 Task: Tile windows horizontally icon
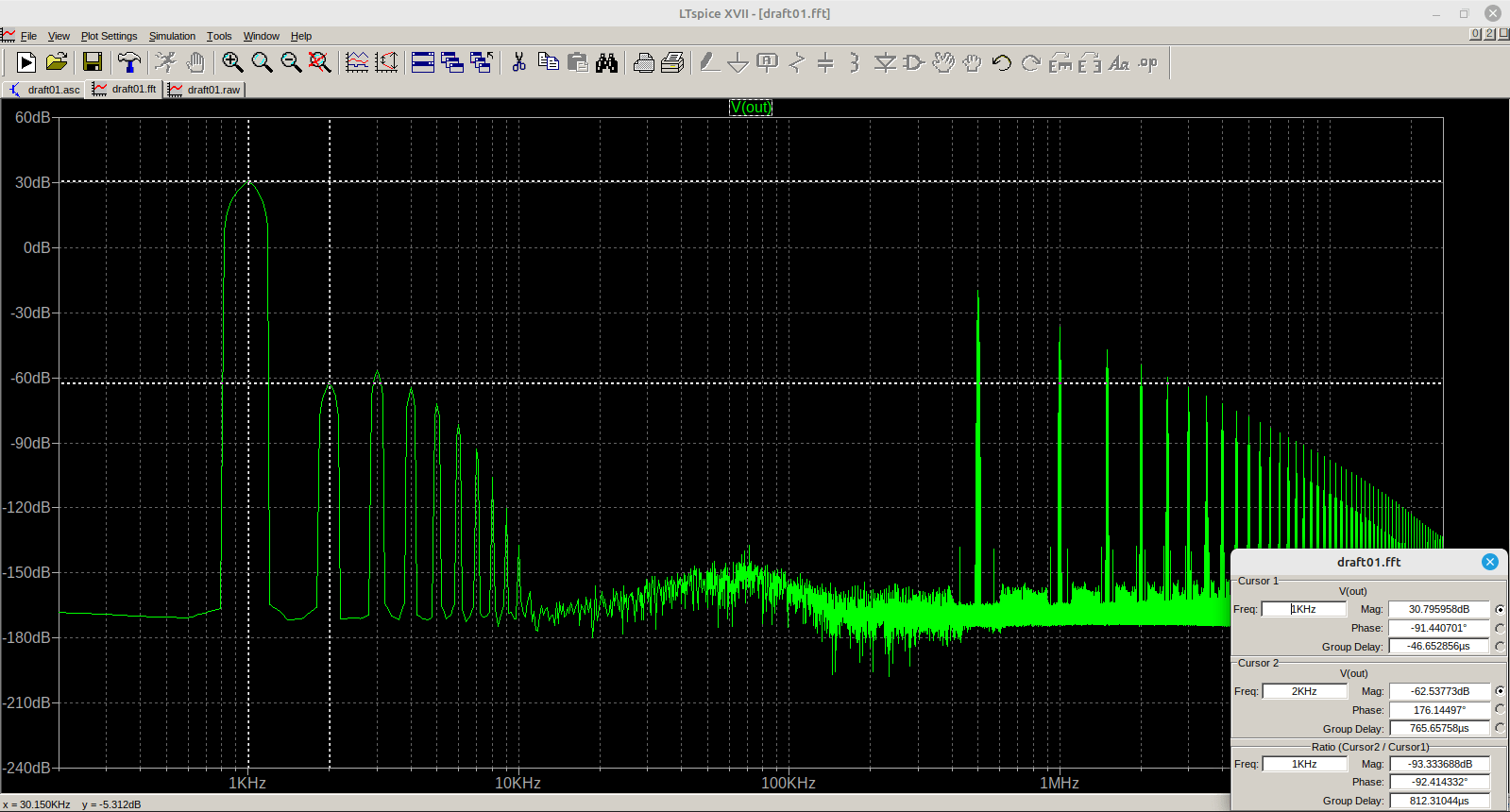click(423, 62)
